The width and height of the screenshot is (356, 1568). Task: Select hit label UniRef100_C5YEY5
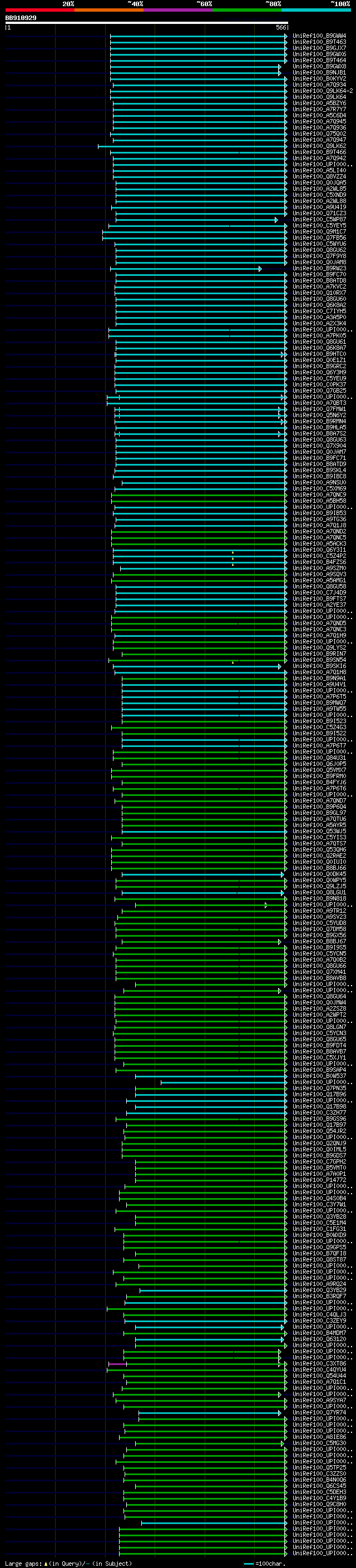(x=319, y=226)
